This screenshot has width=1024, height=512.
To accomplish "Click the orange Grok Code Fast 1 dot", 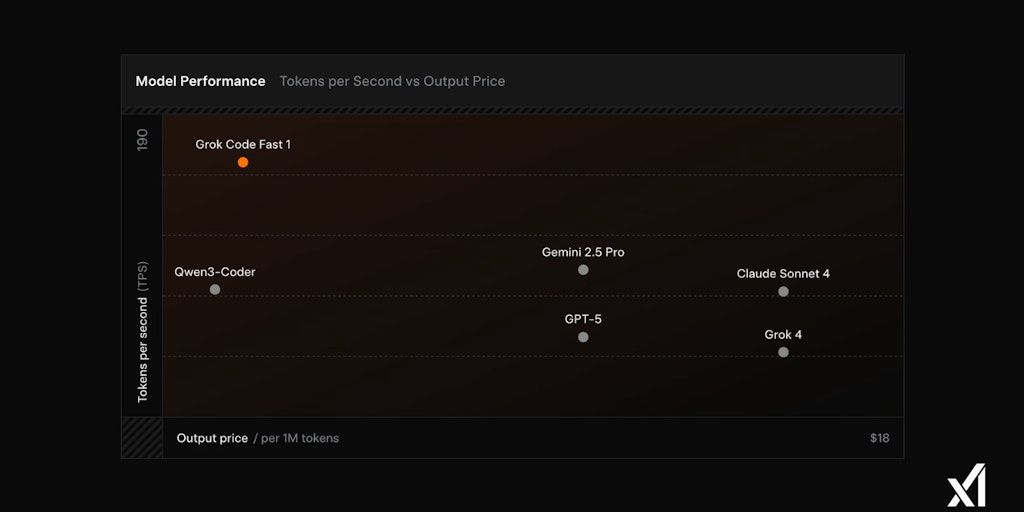I will tap(243, 162).
